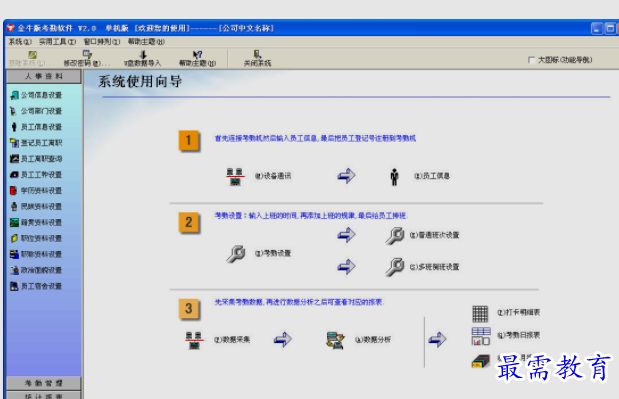The image size is (619, 399).
Task: Open the 帮助主题 menu in menu bar
Action: pyautogui.click(x=146, y=41)
